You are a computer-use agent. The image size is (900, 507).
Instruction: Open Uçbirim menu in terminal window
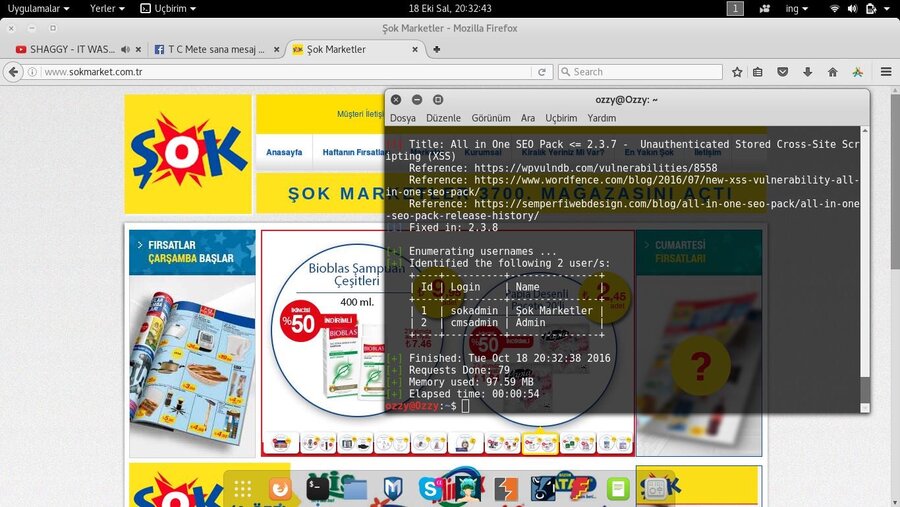coord(561,118)
